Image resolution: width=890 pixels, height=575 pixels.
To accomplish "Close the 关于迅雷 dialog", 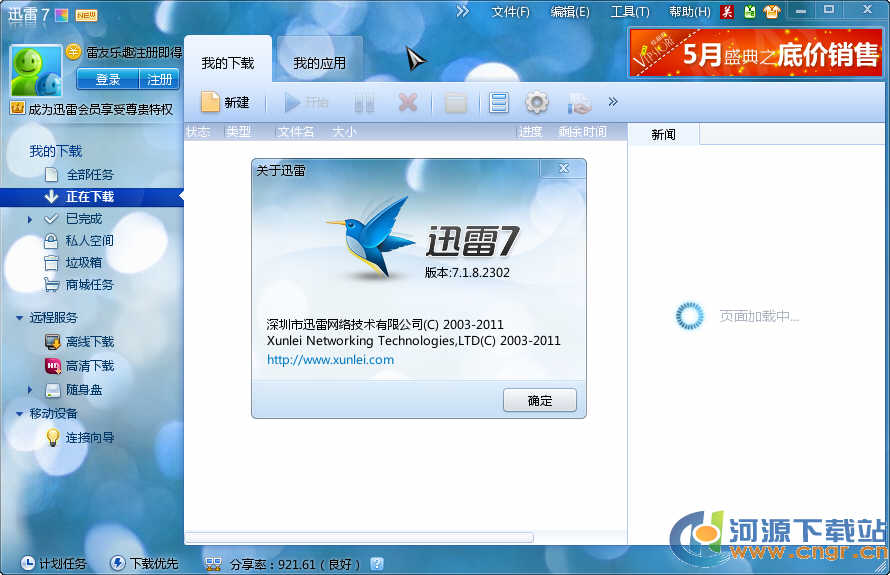I will tap(563, 168).
